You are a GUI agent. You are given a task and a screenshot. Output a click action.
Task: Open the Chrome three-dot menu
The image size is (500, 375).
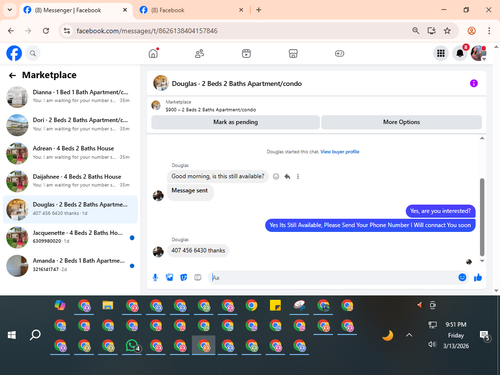click(x=489, y=31)
